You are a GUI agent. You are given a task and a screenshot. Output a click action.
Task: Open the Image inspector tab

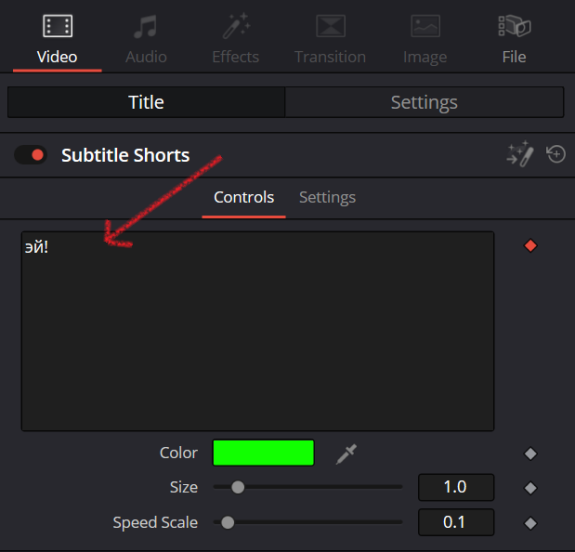(425, 40)
